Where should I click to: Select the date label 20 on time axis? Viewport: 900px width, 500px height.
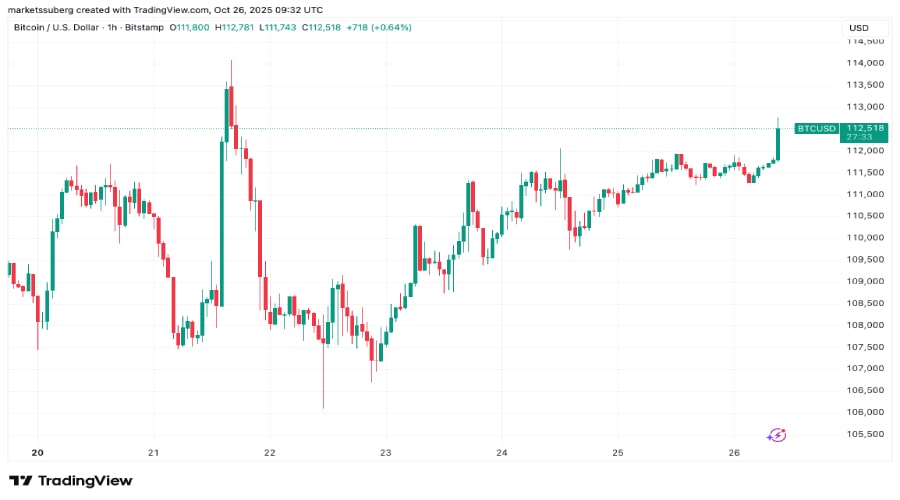(38, 453)
